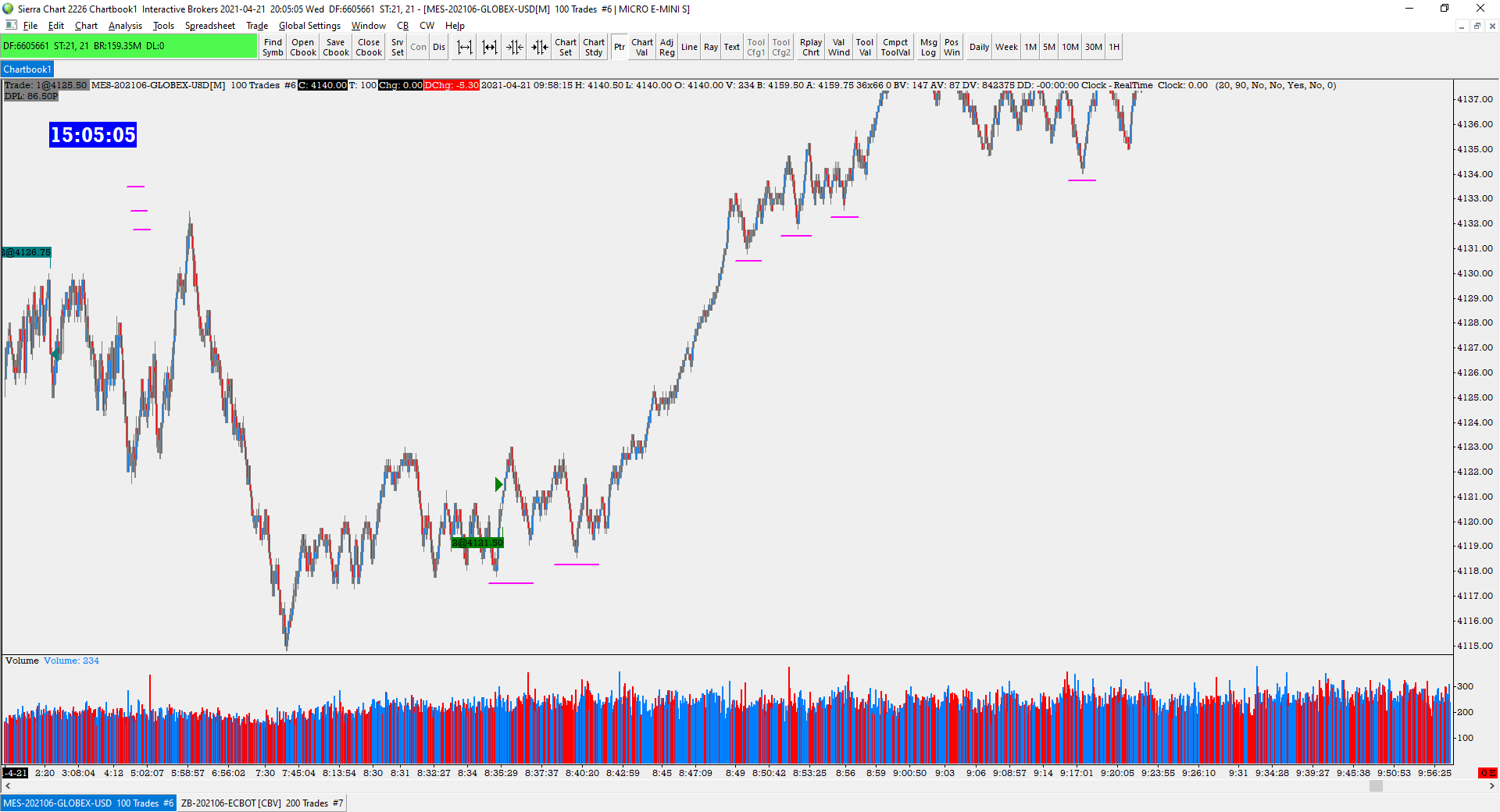Click the 3@4126.75 order label
This screenshot has height=812, width=1500.
click(26, 252)
